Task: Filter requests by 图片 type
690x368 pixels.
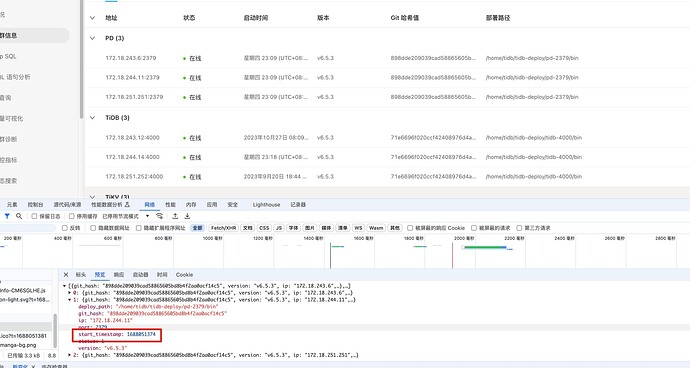Action: tap(310, 228)
